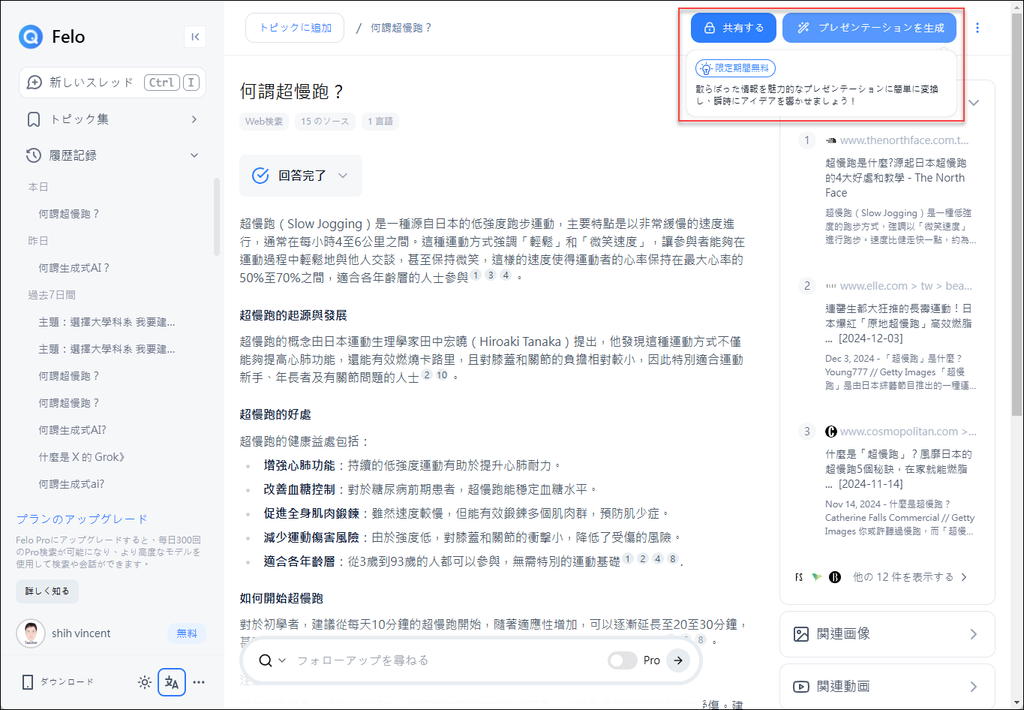Collapse the sources panel chevron
Image resolution: width=1024 pixels, height=710 pixels.
974,103
